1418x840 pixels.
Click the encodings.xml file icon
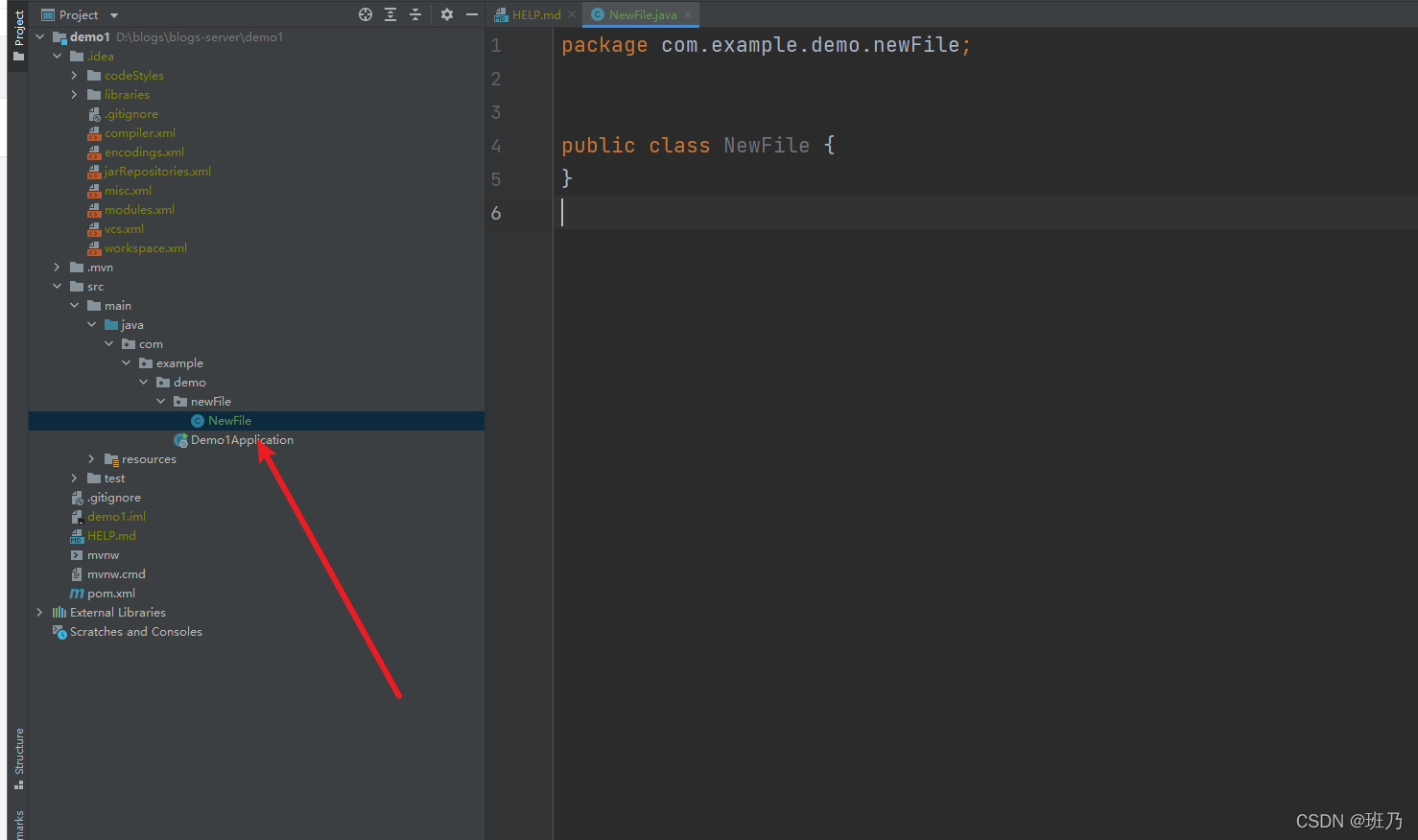click(x=94, y=152)
